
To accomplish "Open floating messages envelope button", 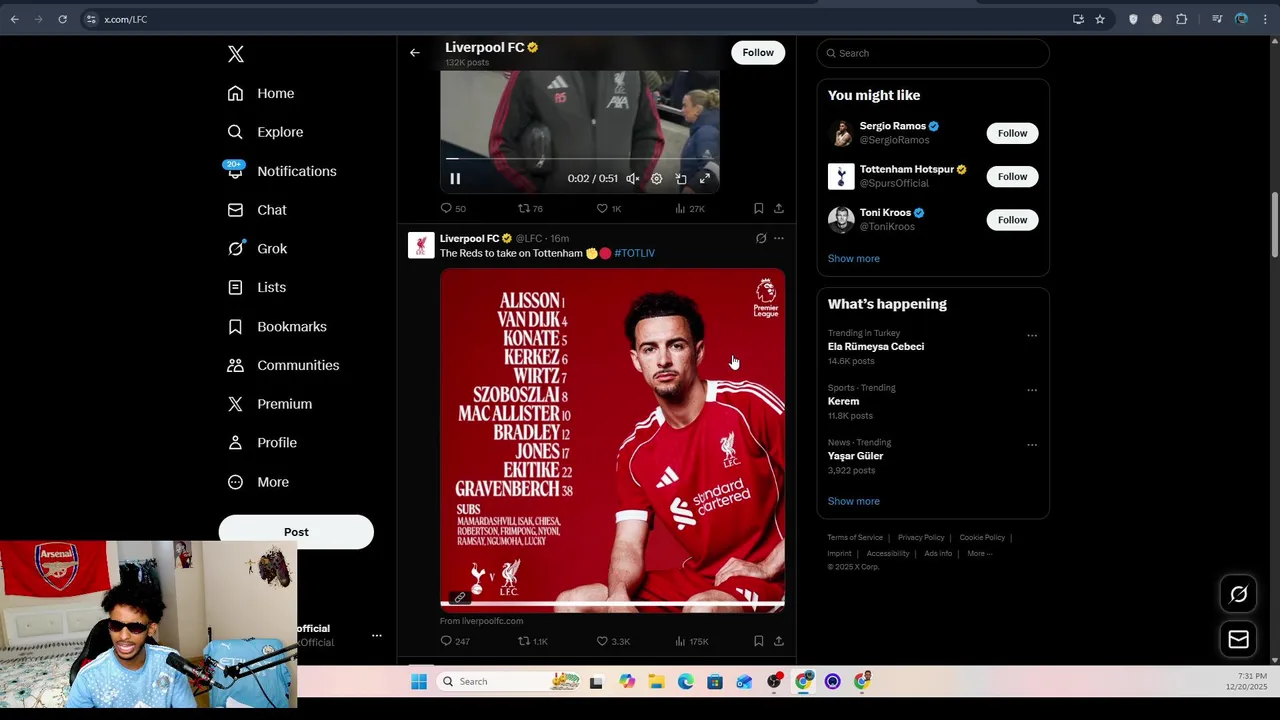I will 1238,640.
